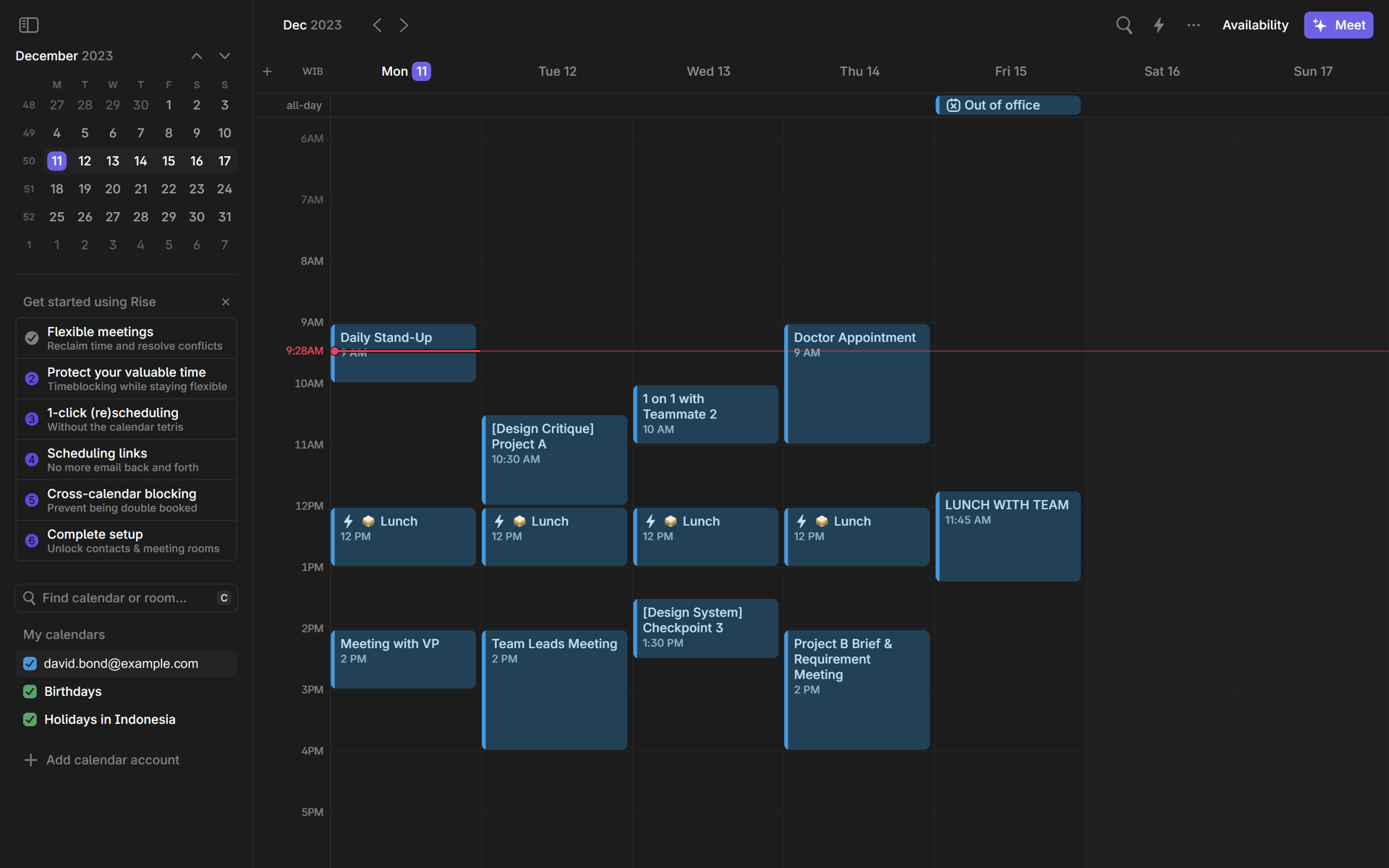Select Tue 12 day header
Image resolution: width=1389 pixels, height=868 pixels.
pyautogui.click(x=558, y=71)
